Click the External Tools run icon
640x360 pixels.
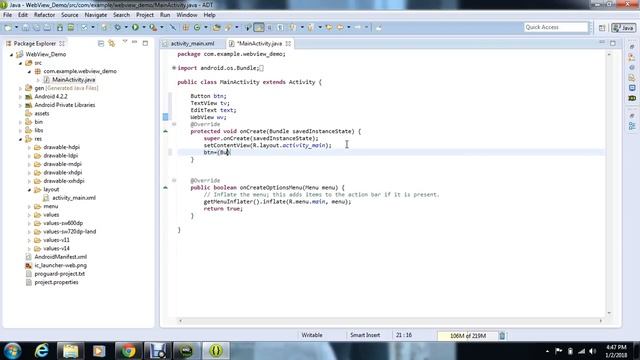pos(153,27)
